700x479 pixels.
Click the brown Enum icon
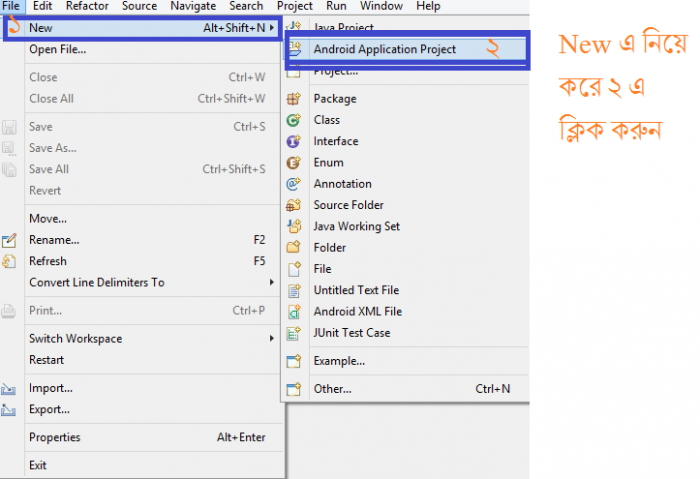(293, 162)
